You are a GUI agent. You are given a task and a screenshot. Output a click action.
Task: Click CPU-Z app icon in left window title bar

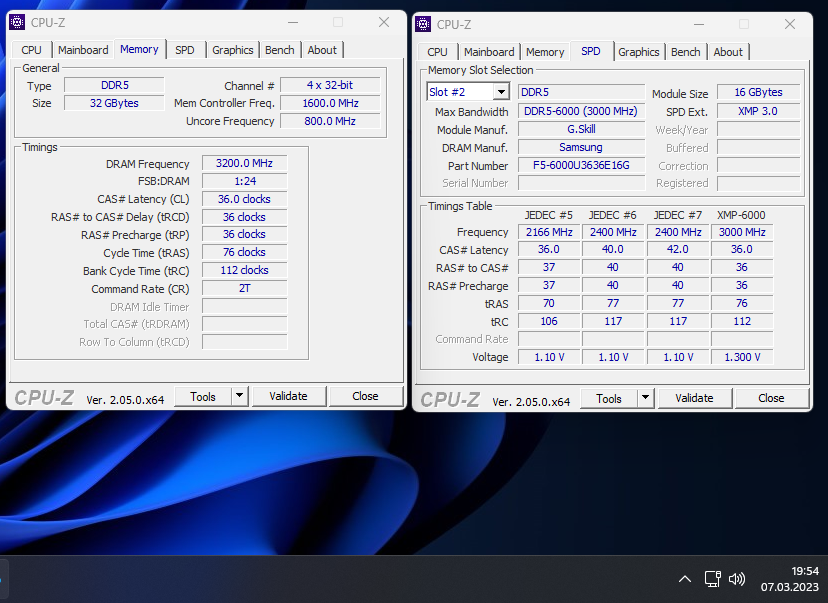[x=17, y=22]
